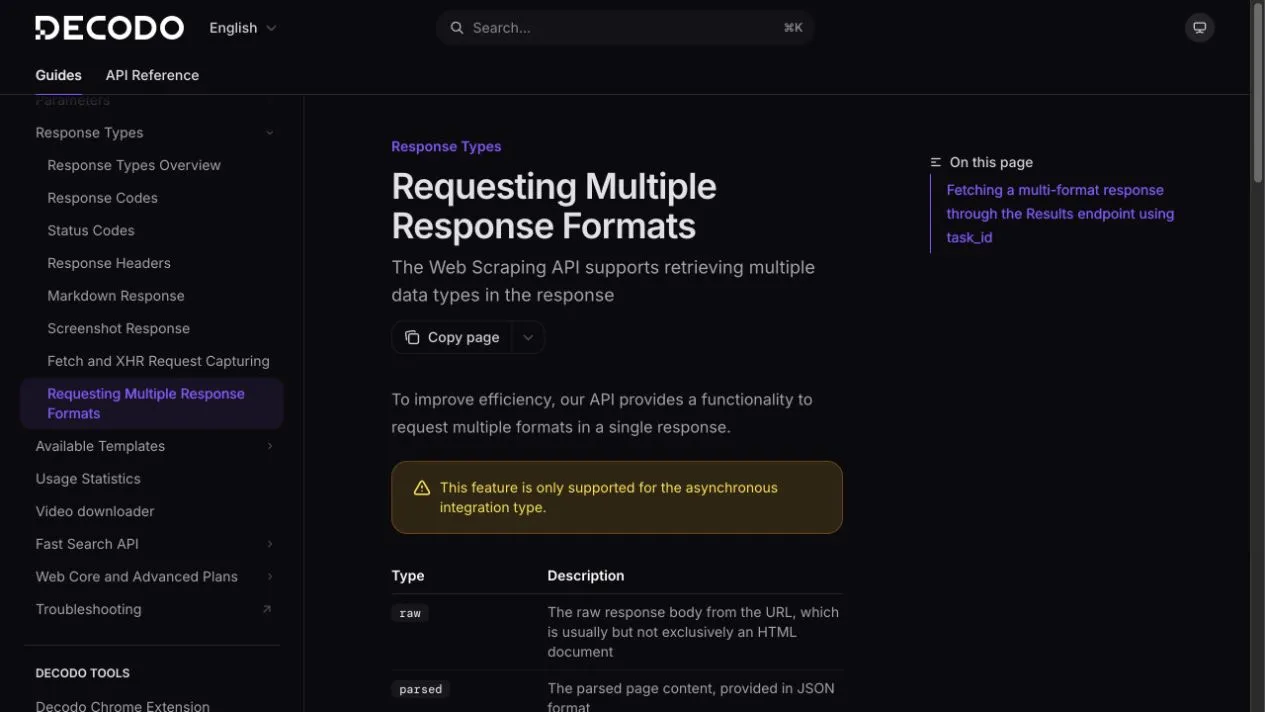Click the Decodo logo
The width and height of the screenshot is (1265, 712).
[x=109, y=28]
